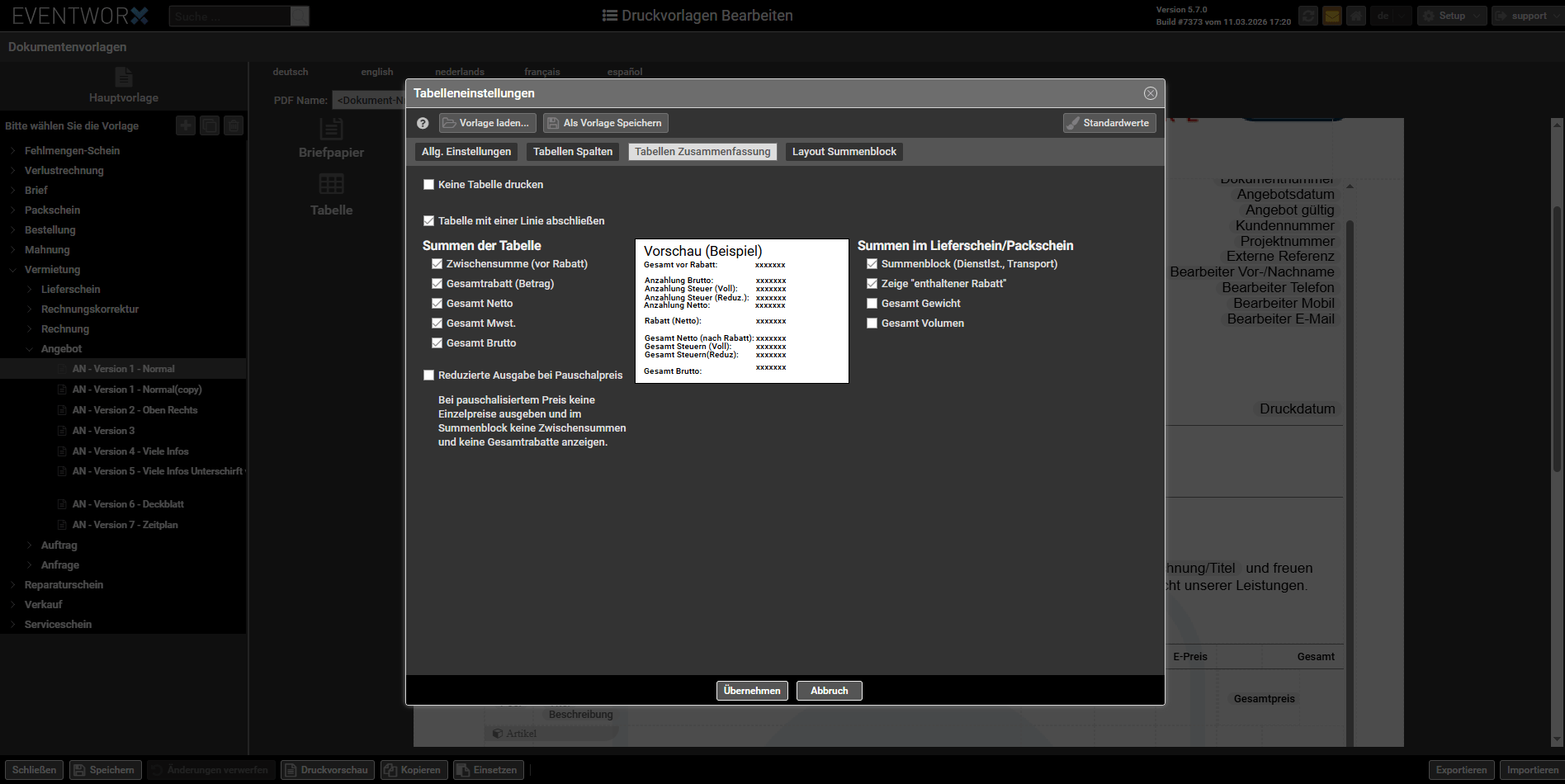The width and height of the screenshot is (1565, 784).
Task: Click the refresh icon in top bar
Action: (x=1307, y=16)
